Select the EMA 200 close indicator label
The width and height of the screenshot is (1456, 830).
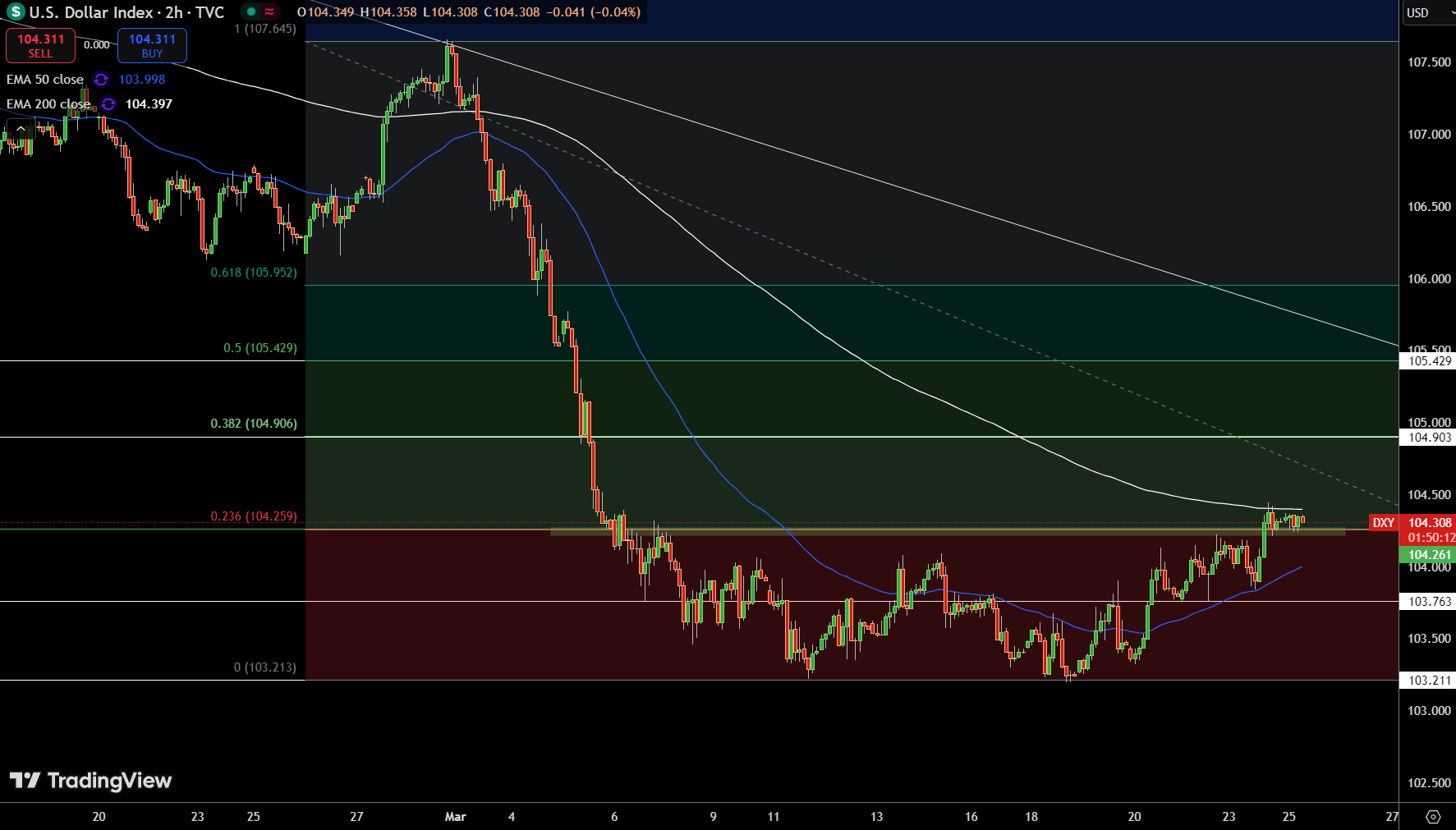pos(48,104)
